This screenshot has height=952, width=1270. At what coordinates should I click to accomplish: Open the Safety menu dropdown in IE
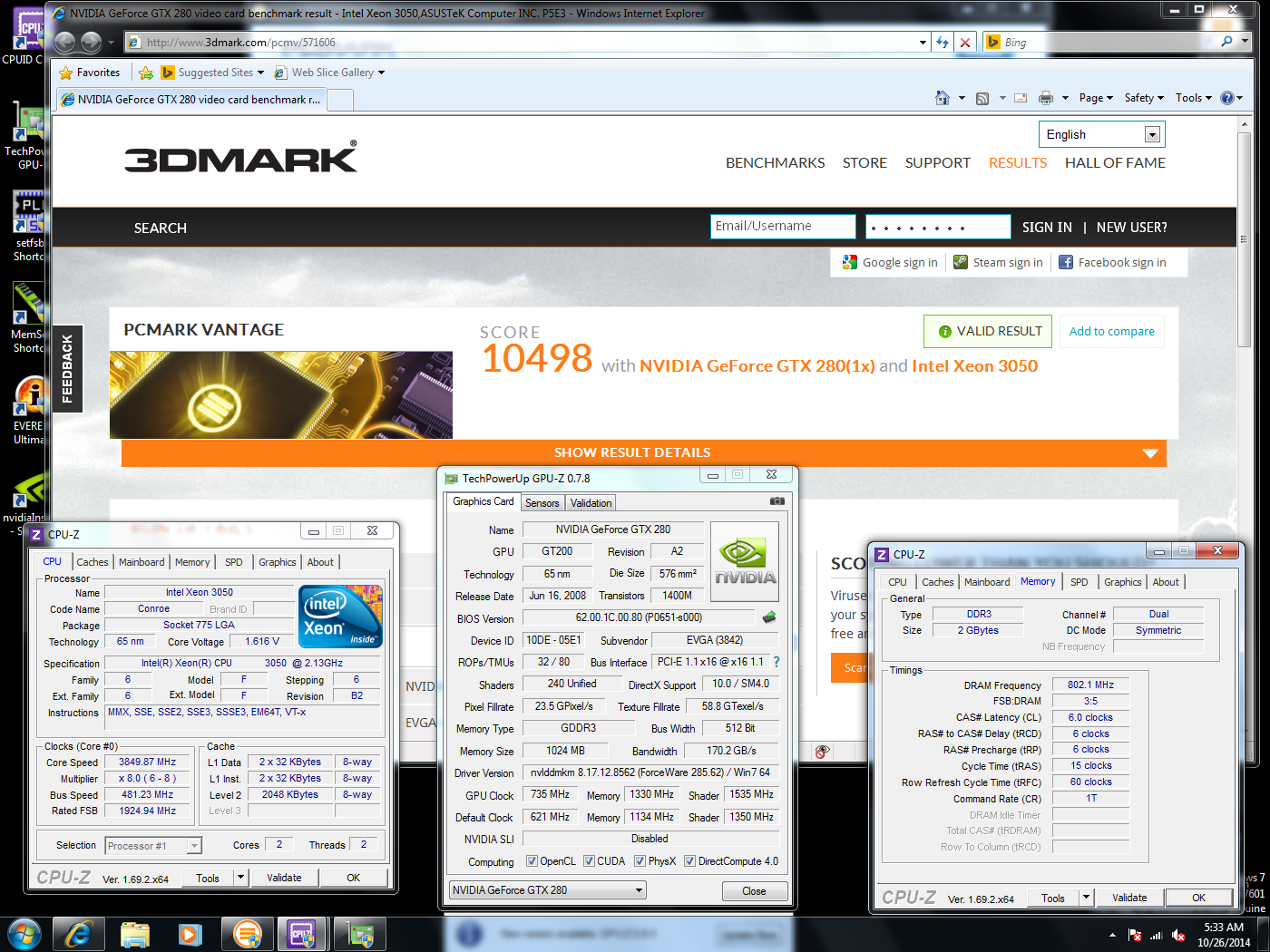1144,98
